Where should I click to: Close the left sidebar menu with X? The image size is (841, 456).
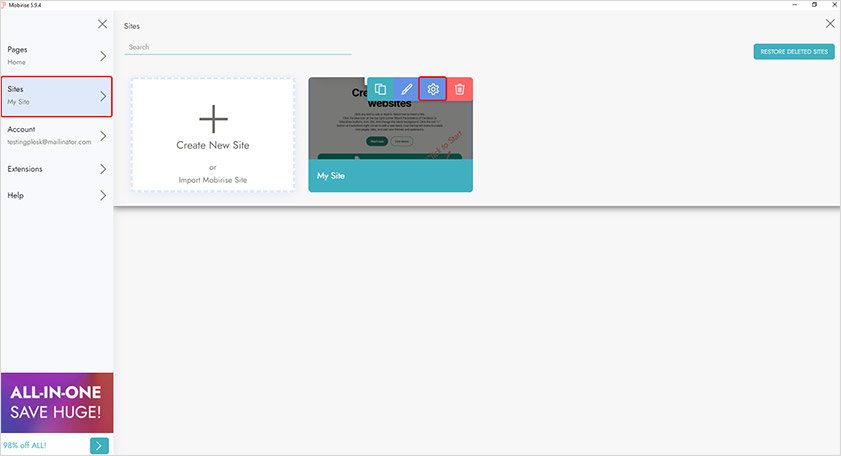pos(102,24)
